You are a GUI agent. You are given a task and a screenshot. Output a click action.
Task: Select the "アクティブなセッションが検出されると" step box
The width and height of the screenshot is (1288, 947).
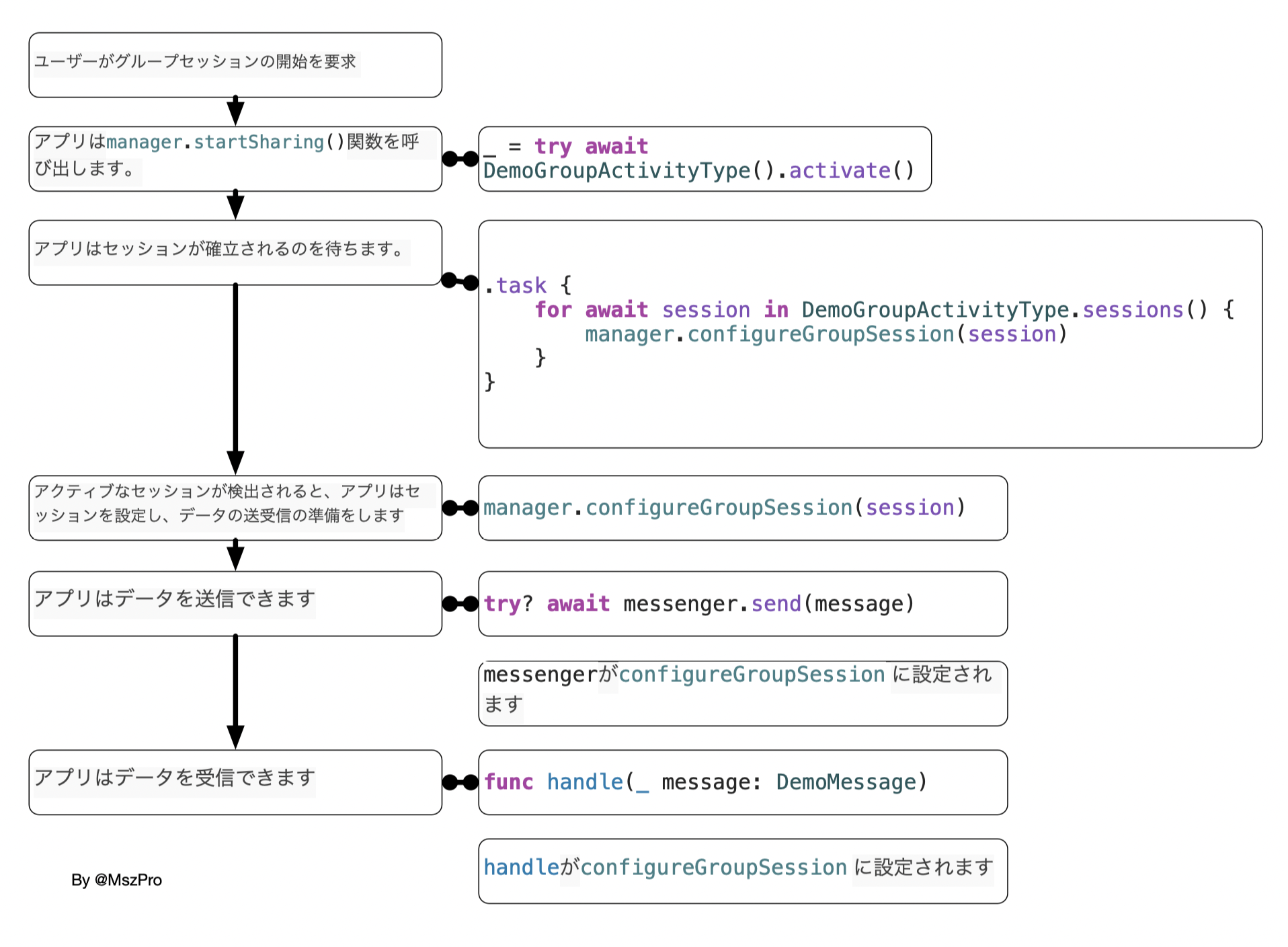pos(235,508)
